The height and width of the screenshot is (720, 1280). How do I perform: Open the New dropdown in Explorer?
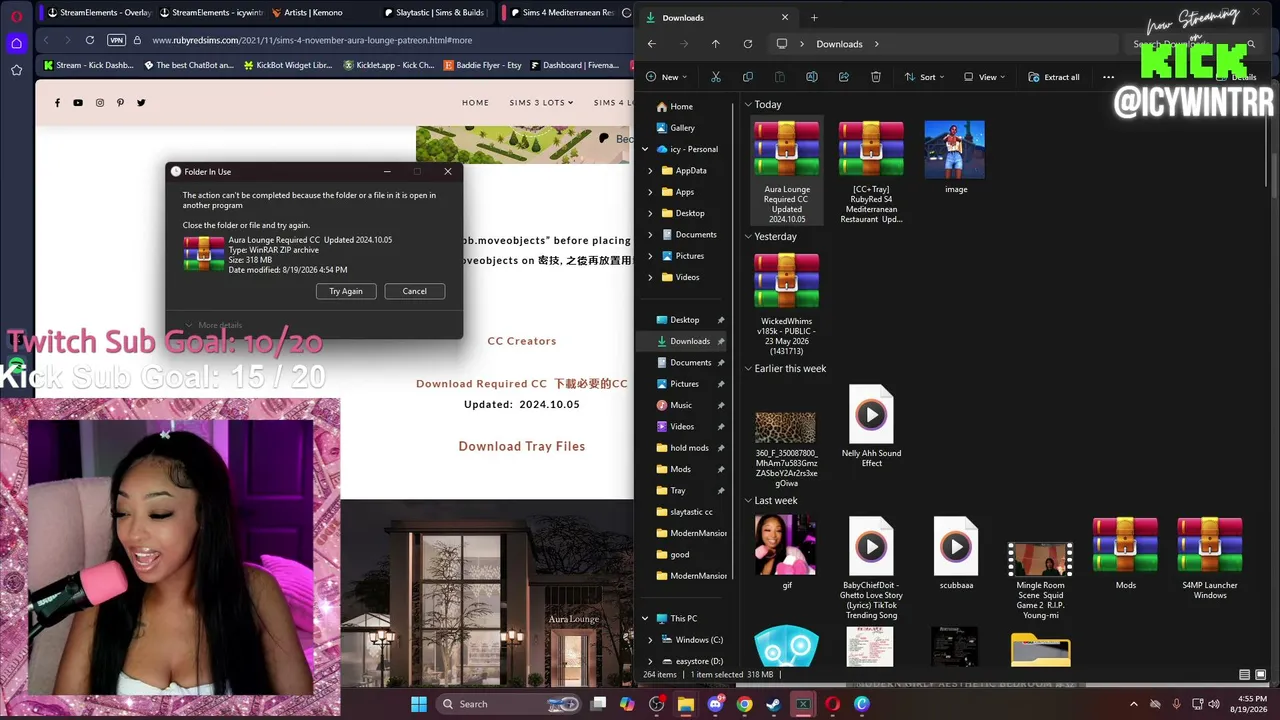point(669,77)
